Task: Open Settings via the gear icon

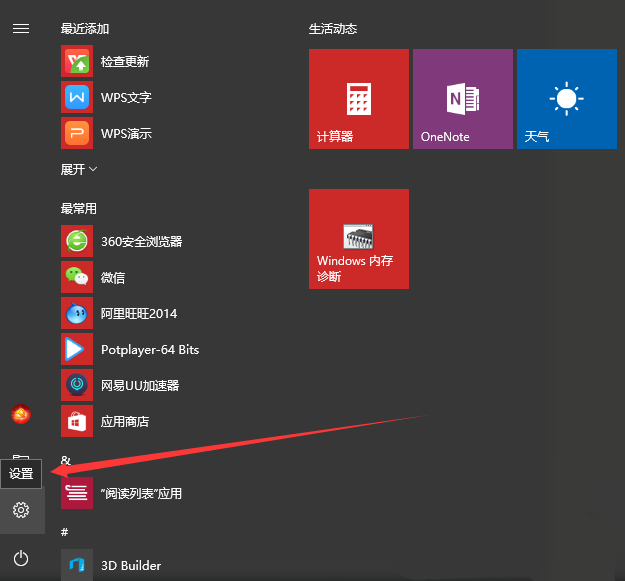Action: [x=21, y=510]
